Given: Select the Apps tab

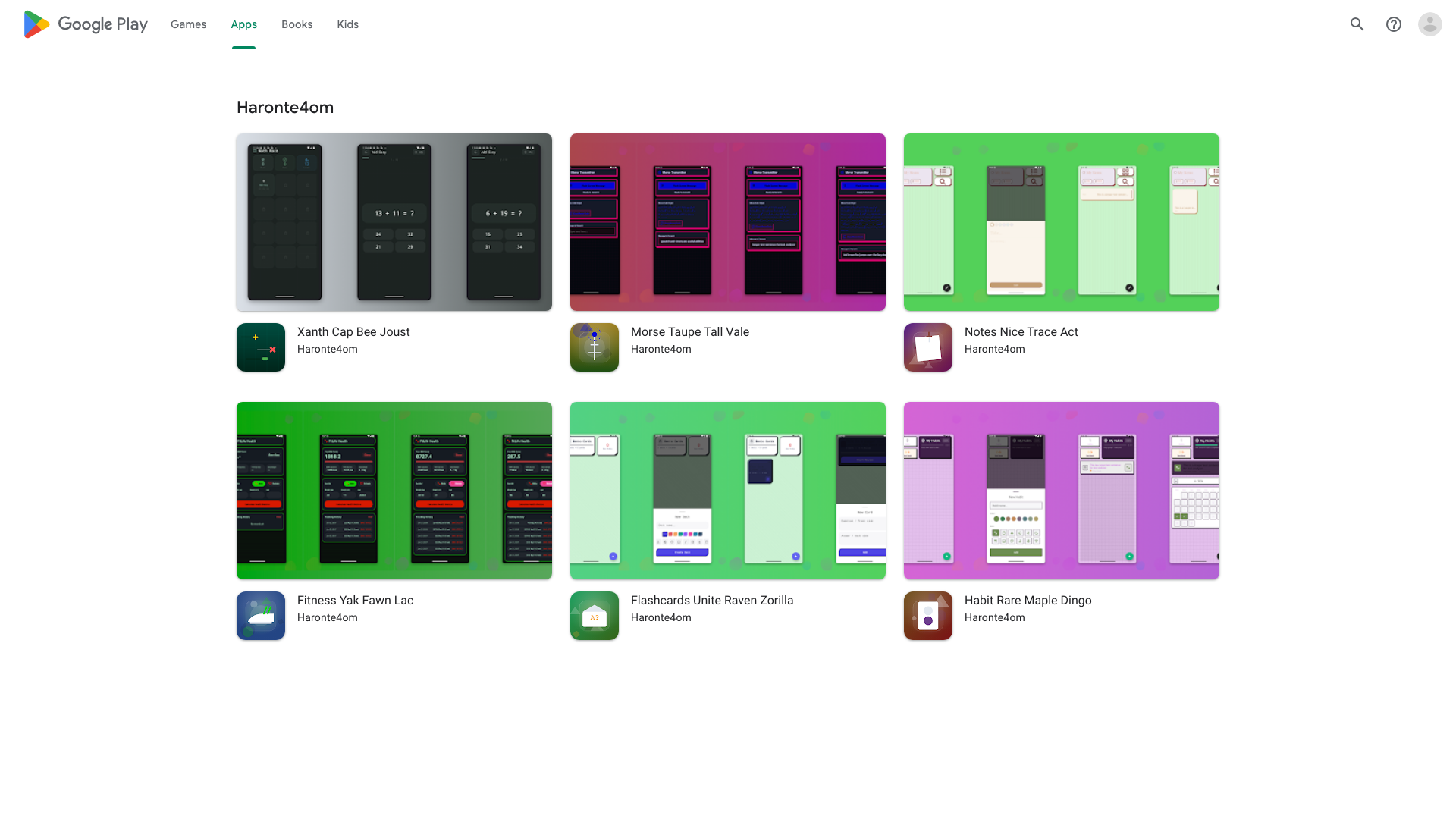Looking at the screenshot, I should coord(243,24).
